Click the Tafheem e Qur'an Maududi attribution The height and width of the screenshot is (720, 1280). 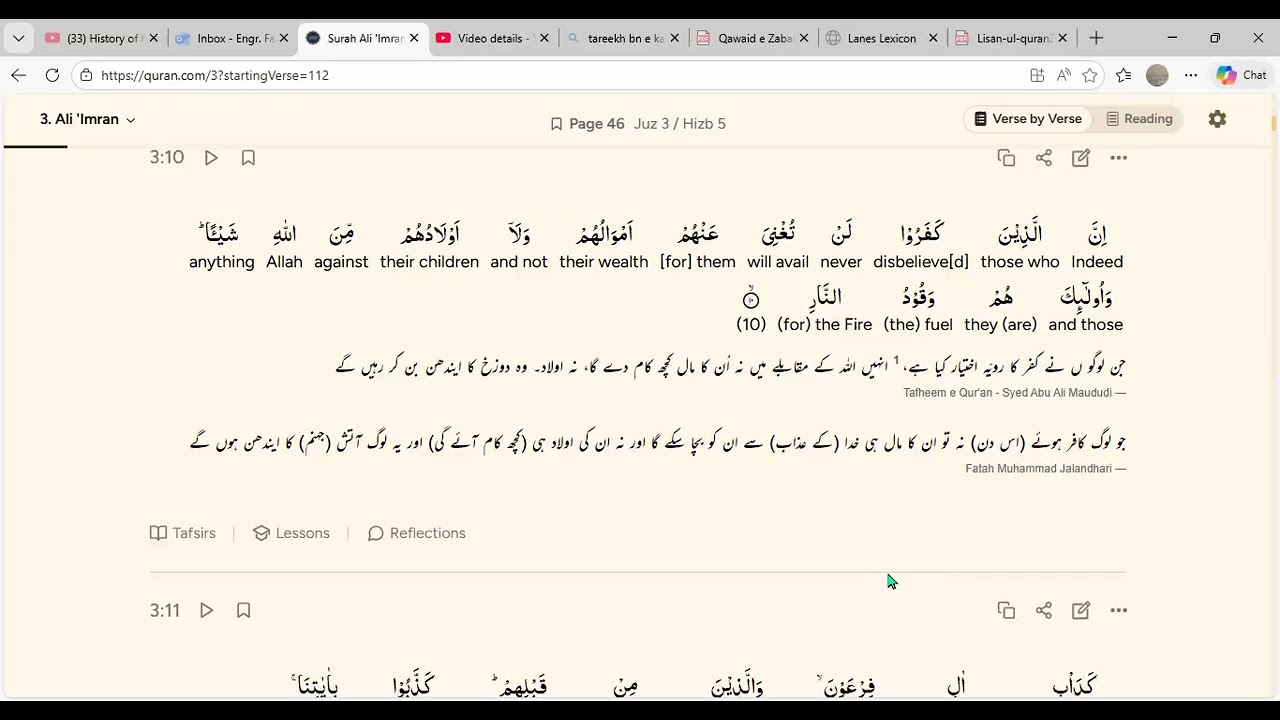[1015, 393]
